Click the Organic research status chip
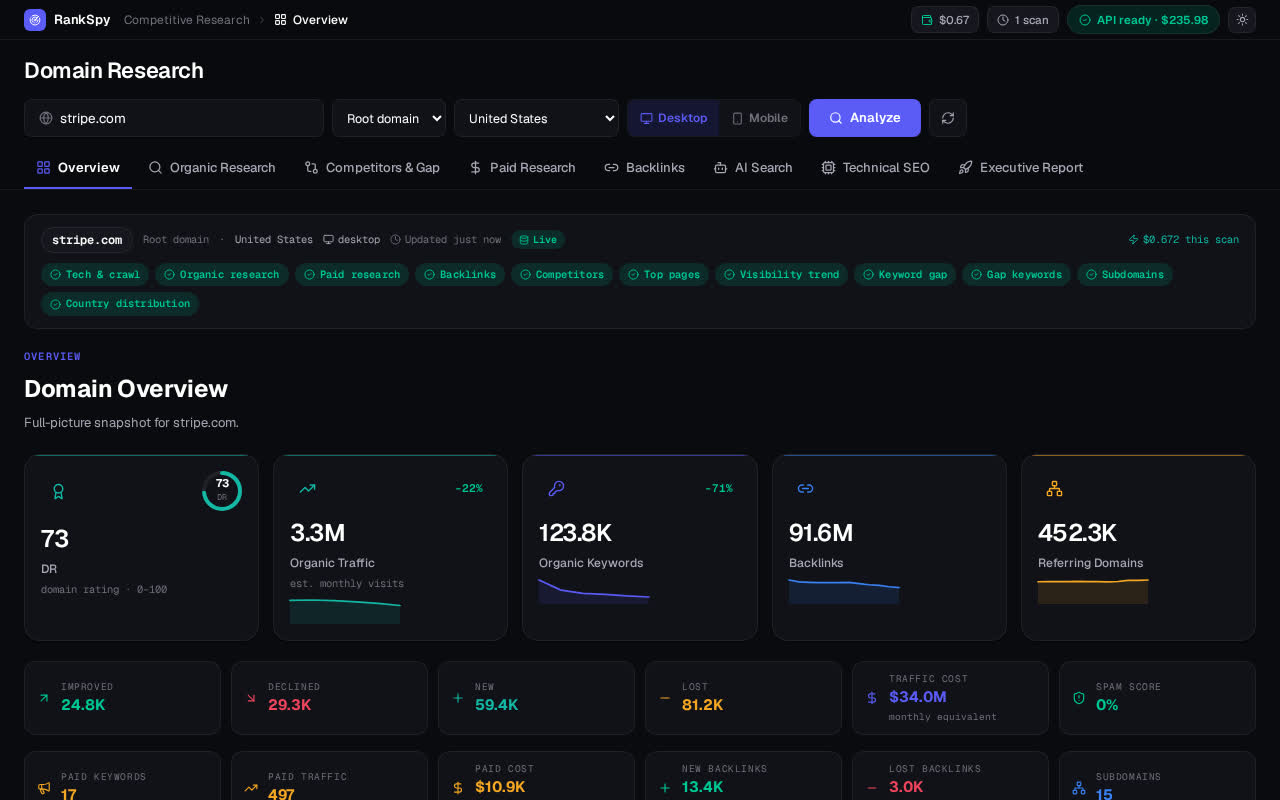This screenshot has height=800, width=1280. [222, 274]
